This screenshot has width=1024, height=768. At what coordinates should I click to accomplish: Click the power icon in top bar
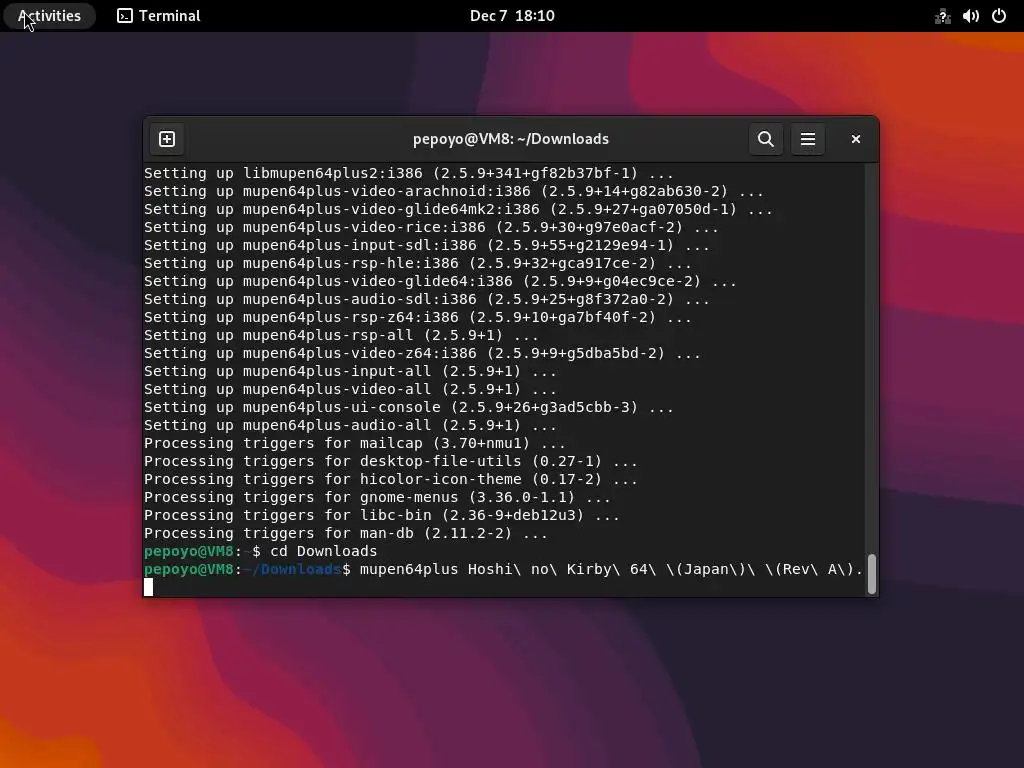tap(999, 16)
